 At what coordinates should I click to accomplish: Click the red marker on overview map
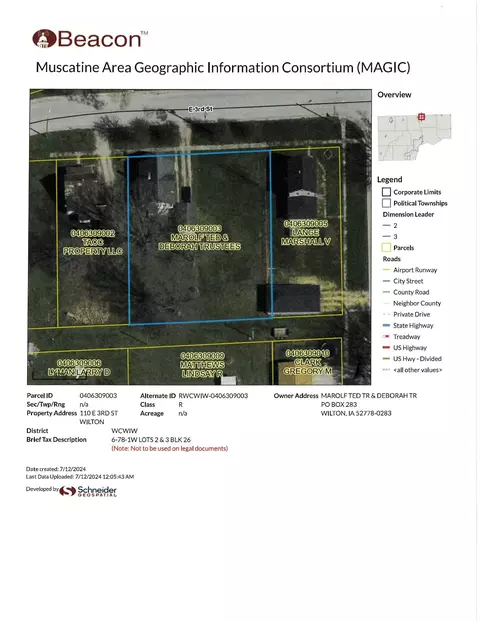421,117
